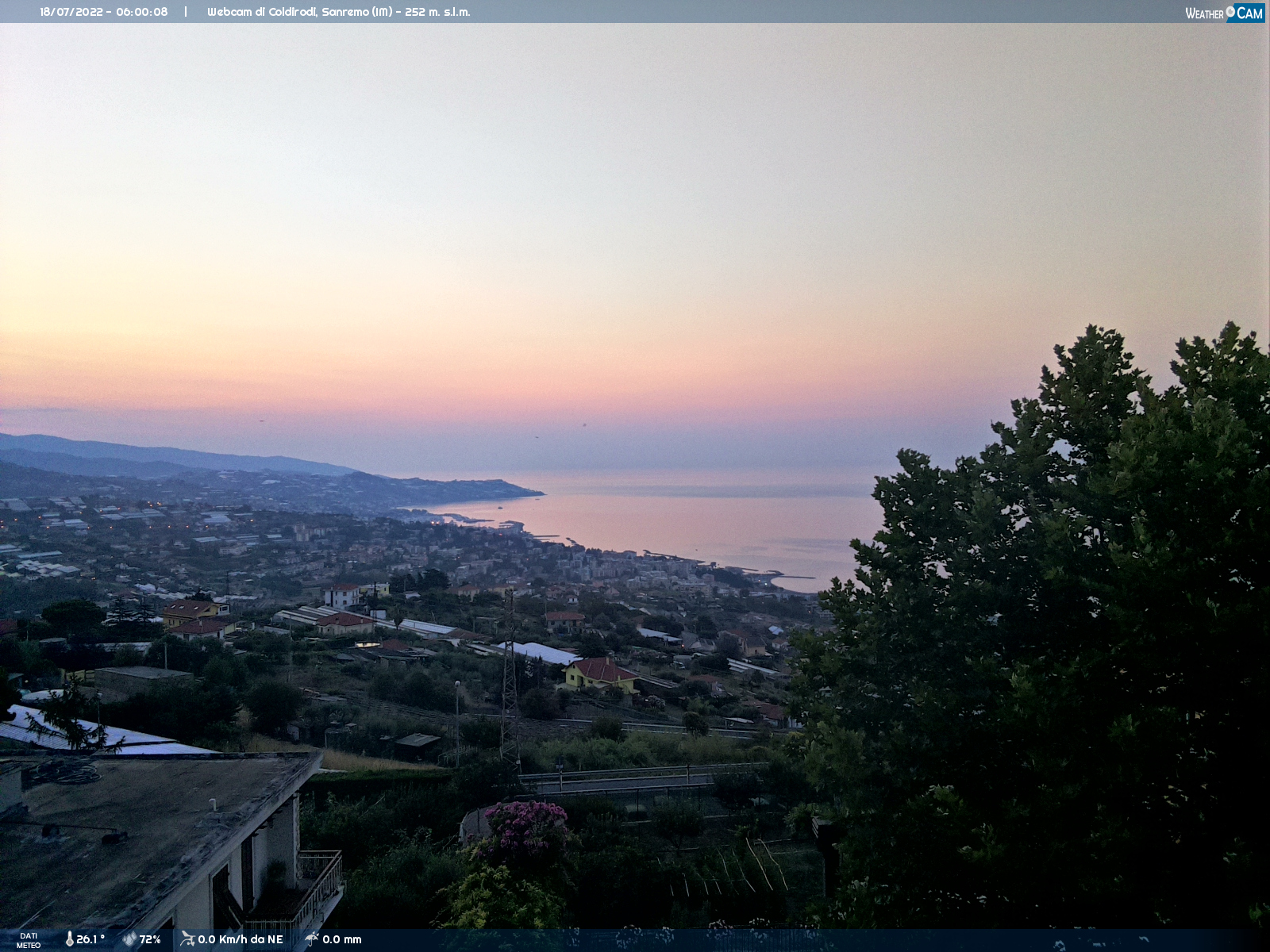Click the 06:00:08 time stamp
Viewport: 1270px width, 952px height.
[x=142, y=12]
